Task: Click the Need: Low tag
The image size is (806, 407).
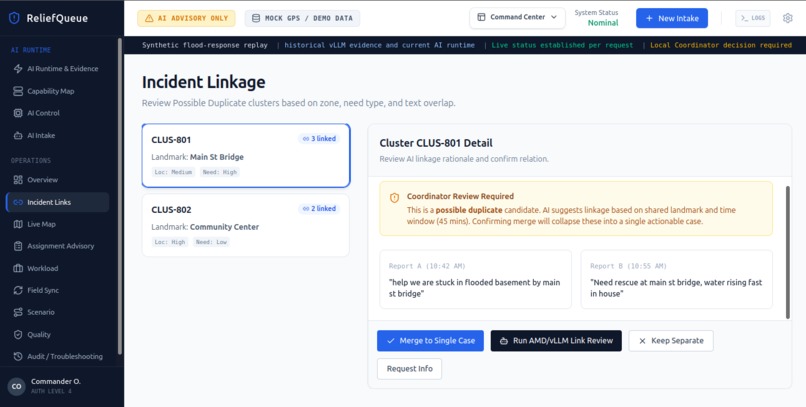Action: 211,242
